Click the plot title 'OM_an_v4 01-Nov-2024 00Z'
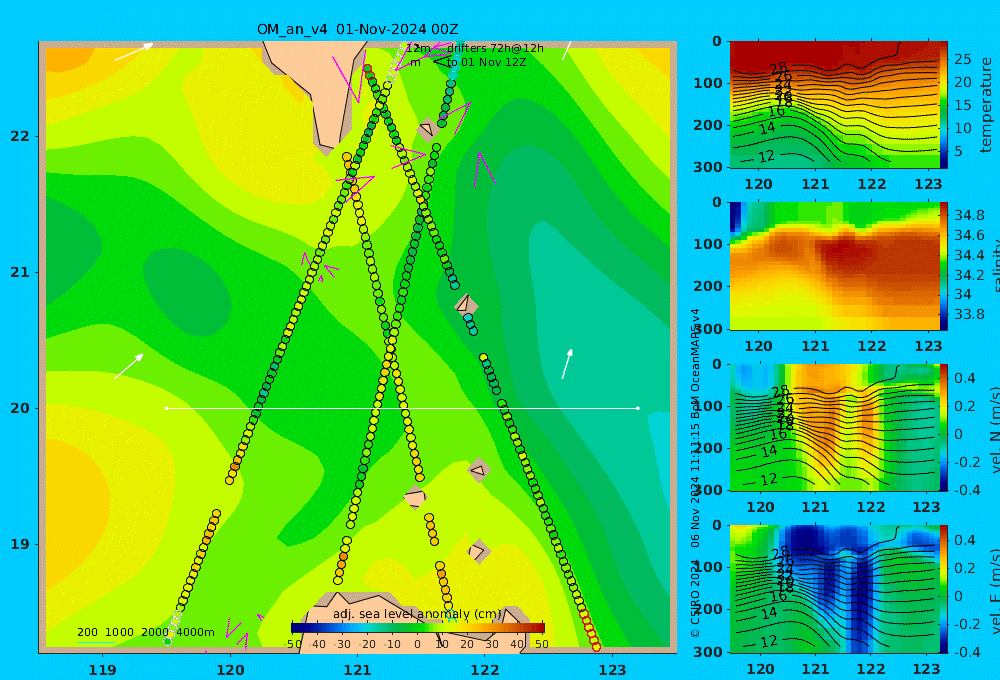The image size is (1000, 680). point(357,29)
